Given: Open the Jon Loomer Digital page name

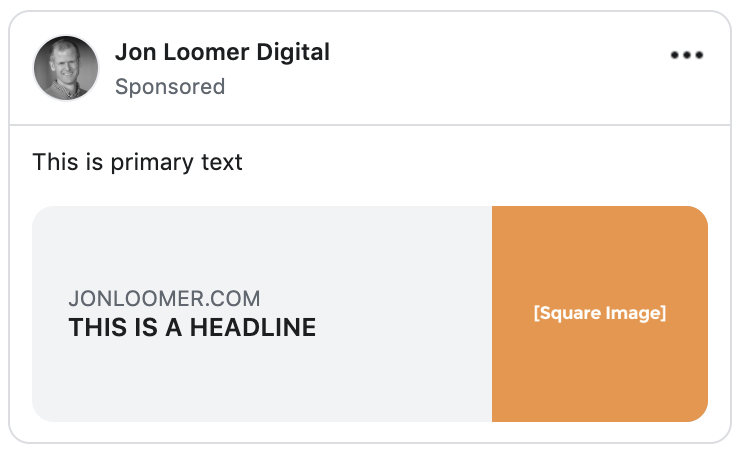Looking at the screenshot, I should click(x=222, y=52).
